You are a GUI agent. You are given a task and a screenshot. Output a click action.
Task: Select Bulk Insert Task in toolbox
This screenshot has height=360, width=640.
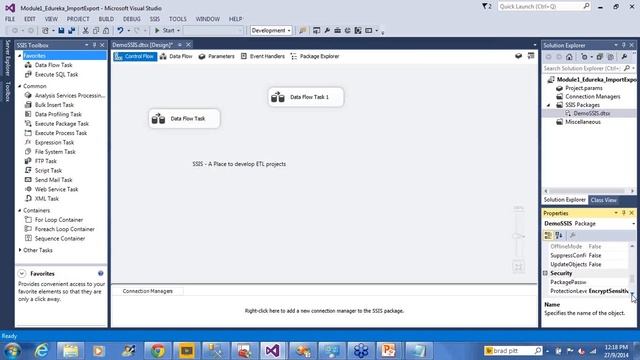(54, 105)
